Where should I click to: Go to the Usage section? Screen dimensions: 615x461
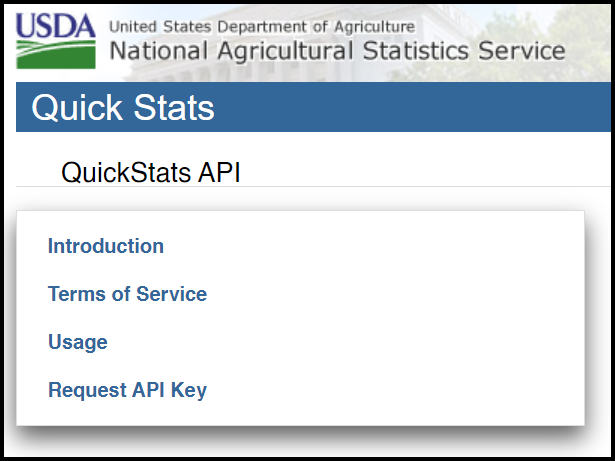point(78,342)
